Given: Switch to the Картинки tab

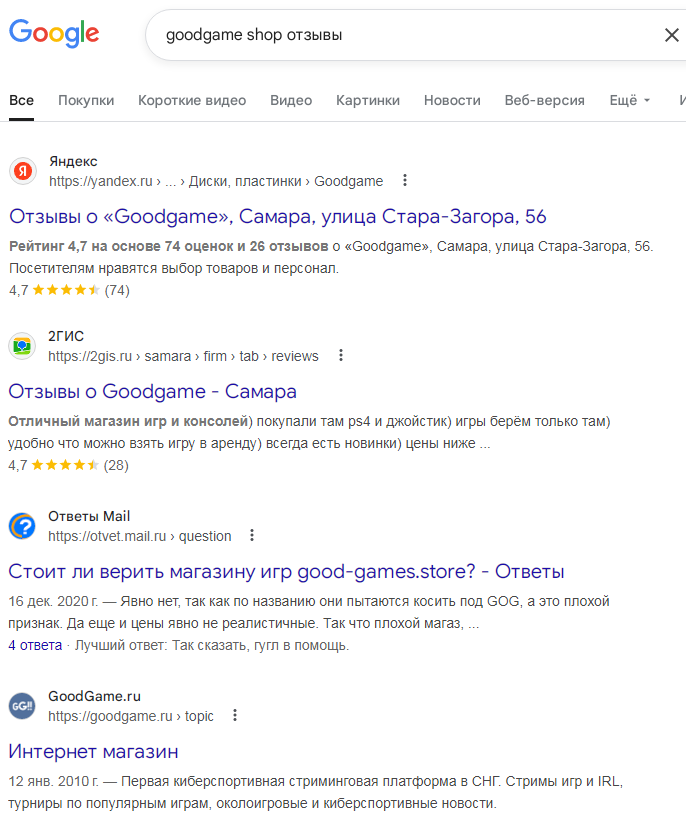Looking at the screenshot, I should pyautogui.click(x=368, y=100).
